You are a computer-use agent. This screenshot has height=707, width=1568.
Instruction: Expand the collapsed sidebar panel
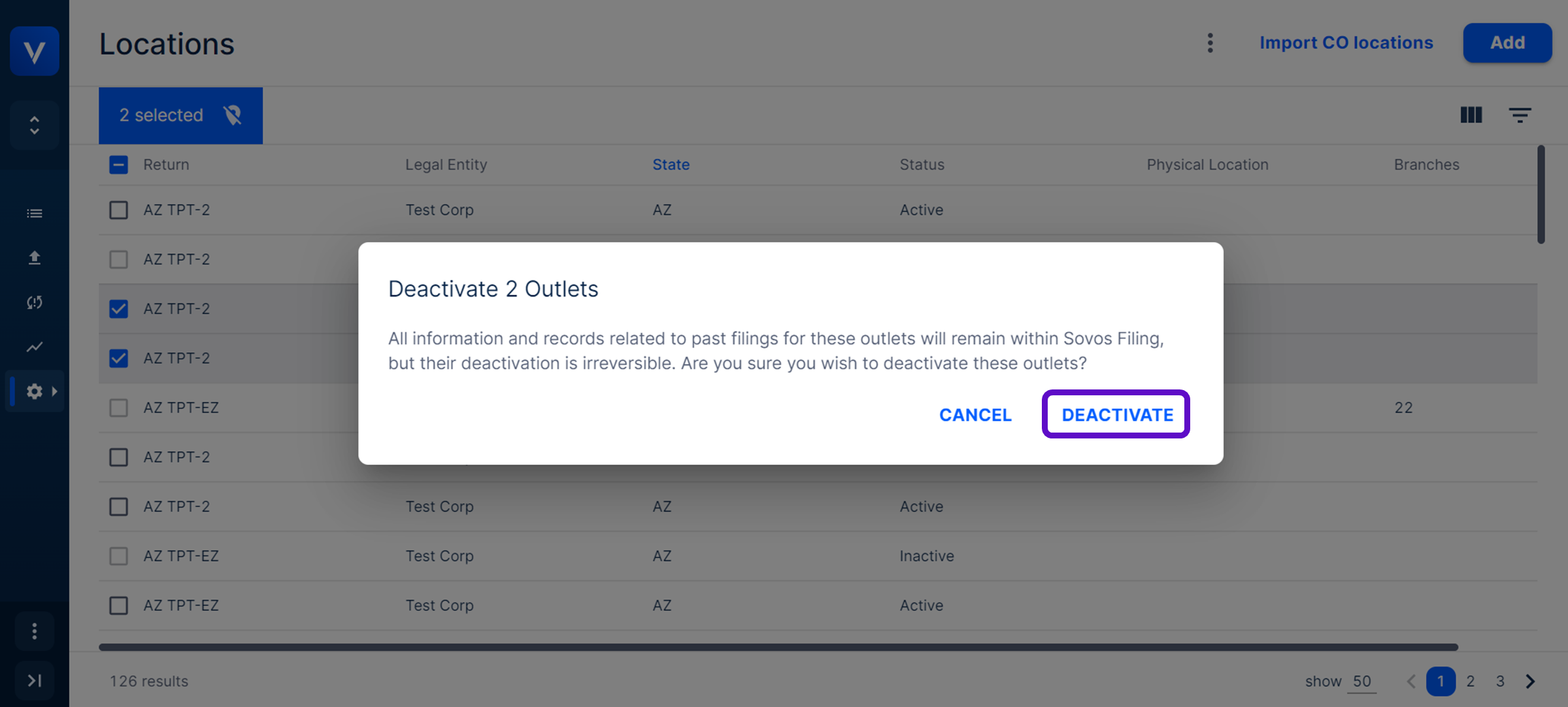35,680
